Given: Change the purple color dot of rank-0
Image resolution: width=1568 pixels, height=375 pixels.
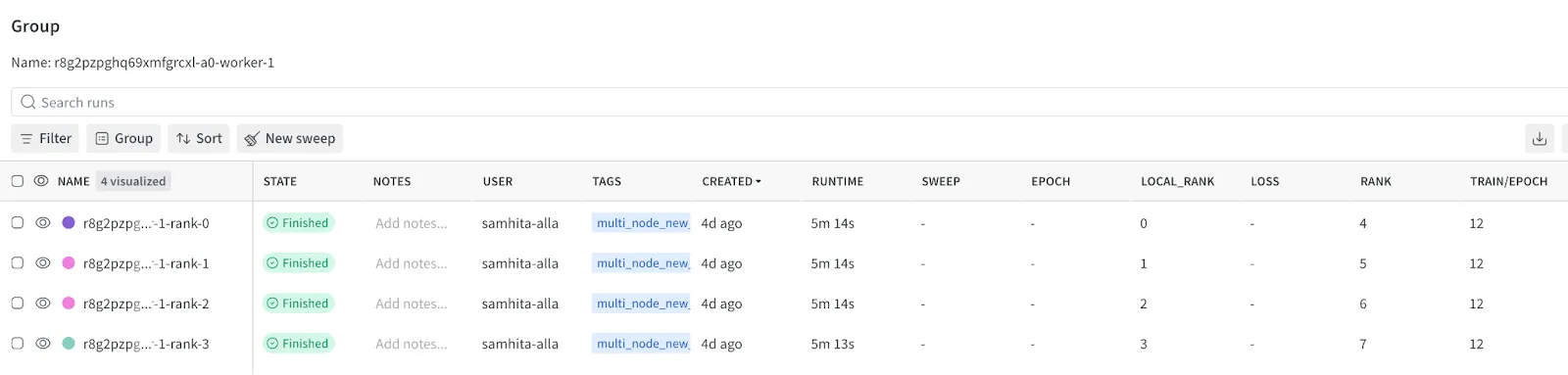Looking at the screenshot, I should click(x=69, y=223).
